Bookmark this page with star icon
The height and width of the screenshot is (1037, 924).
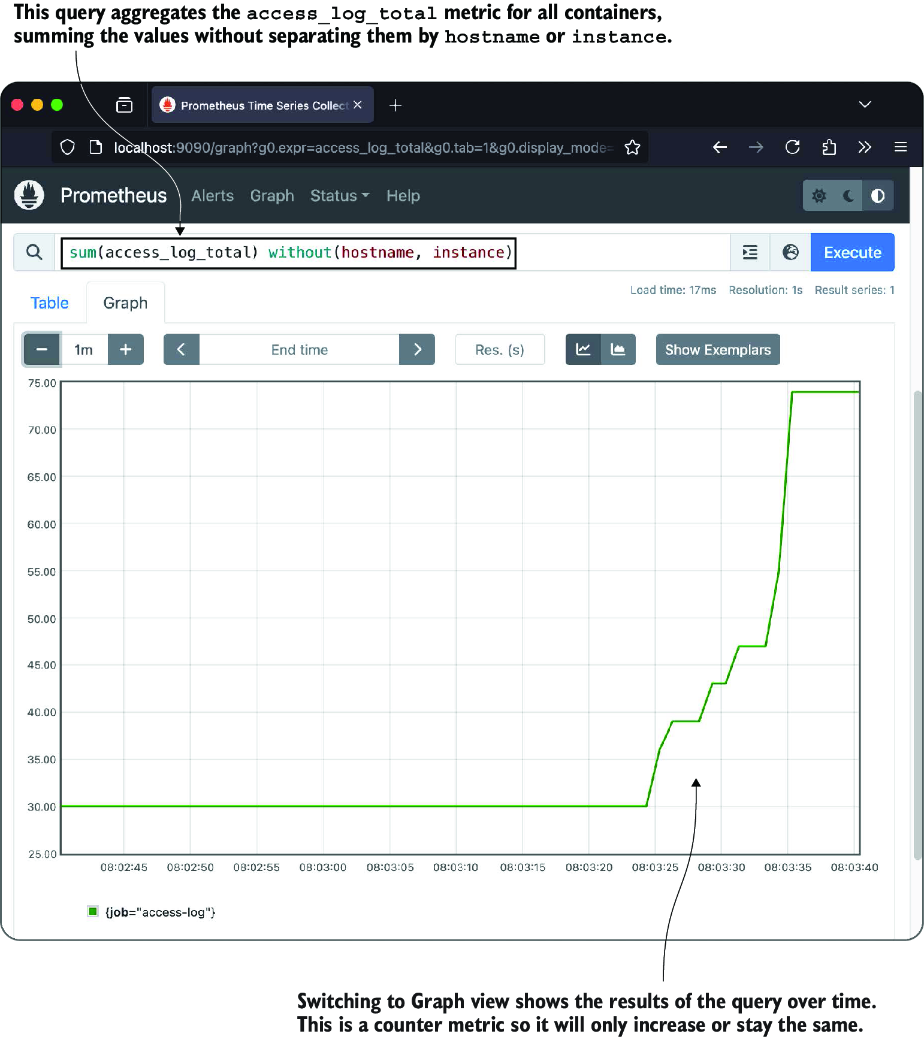point(632,147)
